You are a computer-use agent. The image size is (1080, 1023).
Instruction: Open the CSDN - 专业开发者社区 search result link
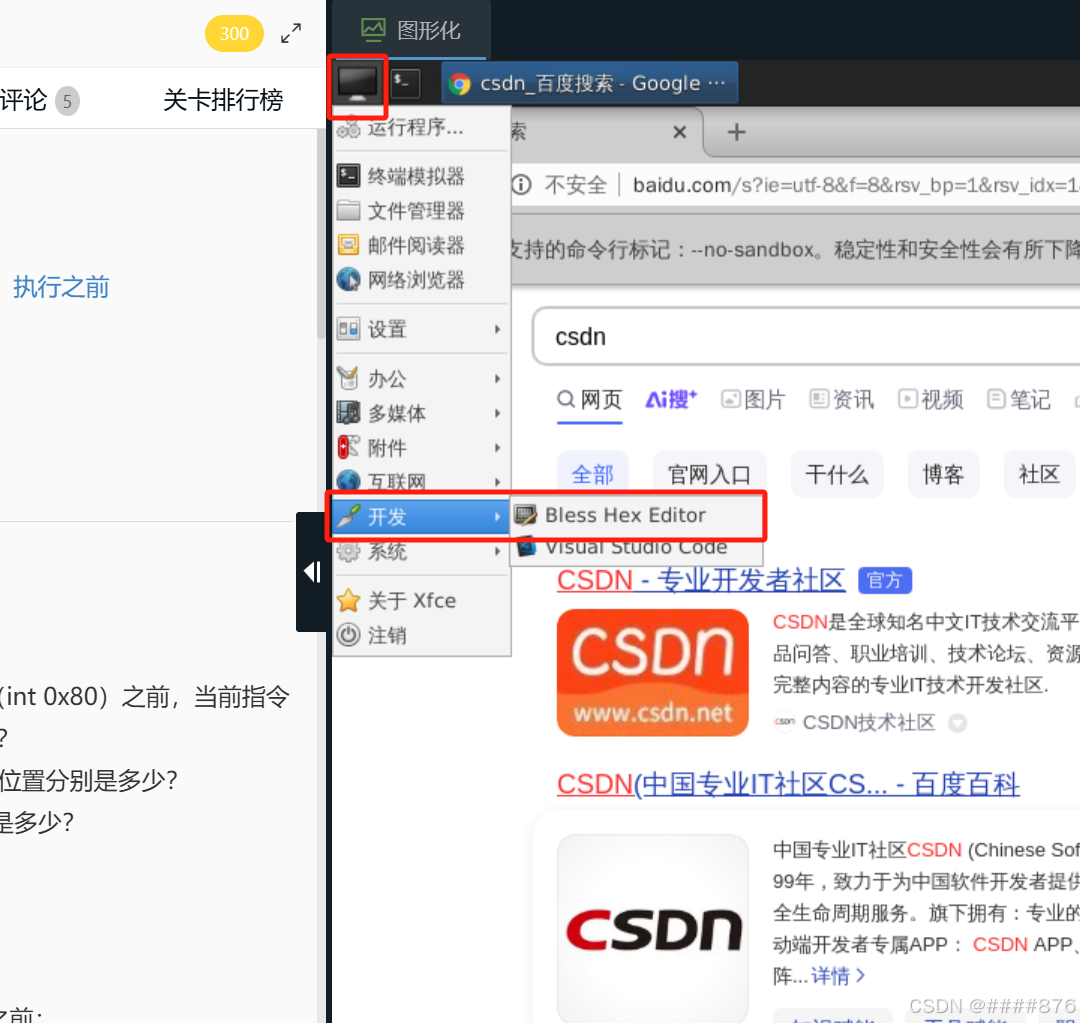coord(700,580)
